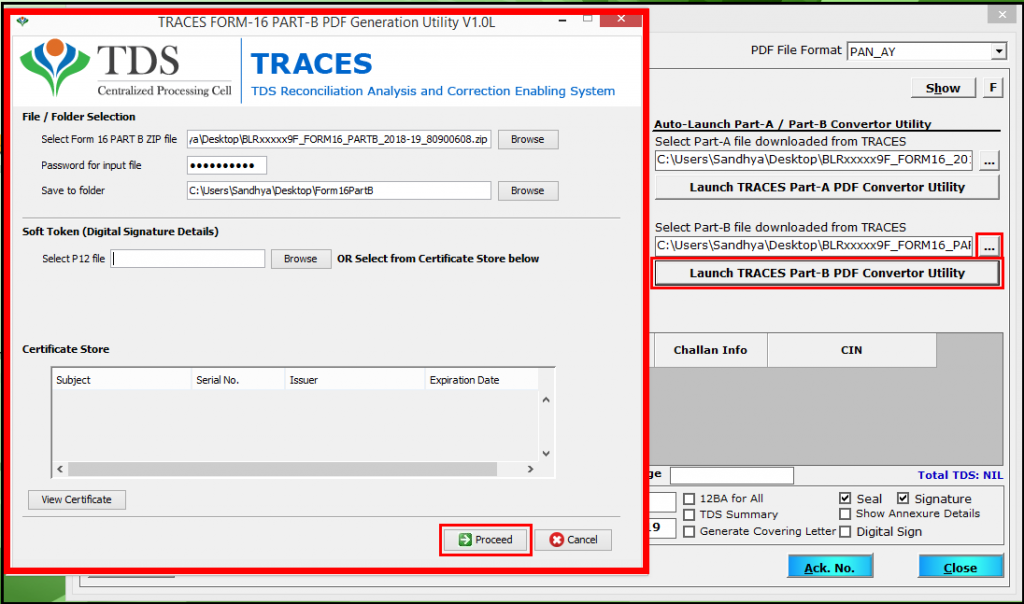Open the PDF File Format dropdown

pyautogui.click(x=999, y=52)
